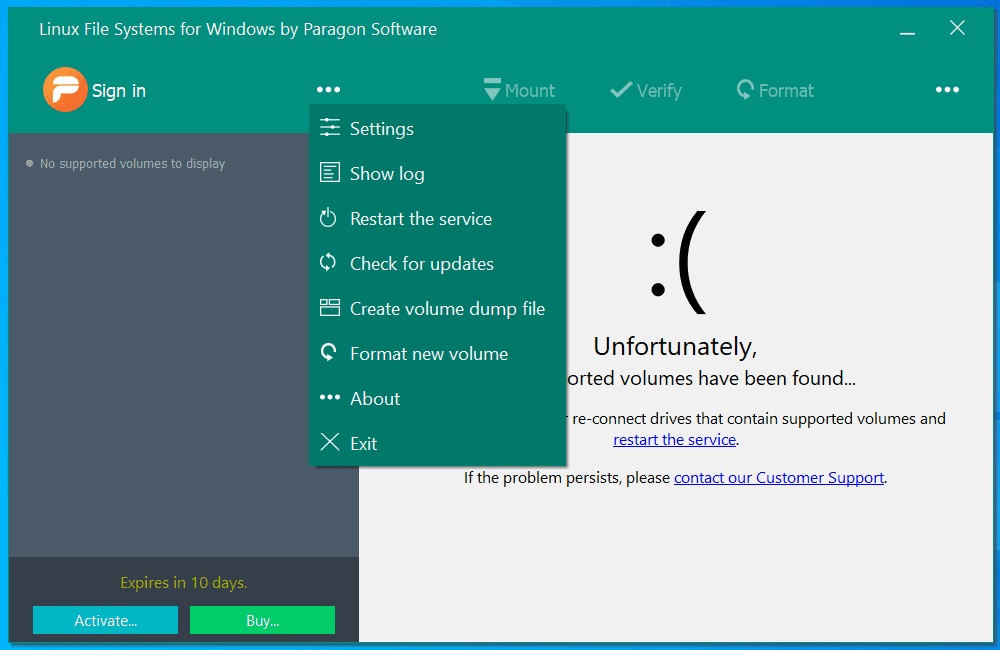Screen dimensions: 1000x650
Task: Choose Exit from the menu
Action: click(x=438, y=443)
